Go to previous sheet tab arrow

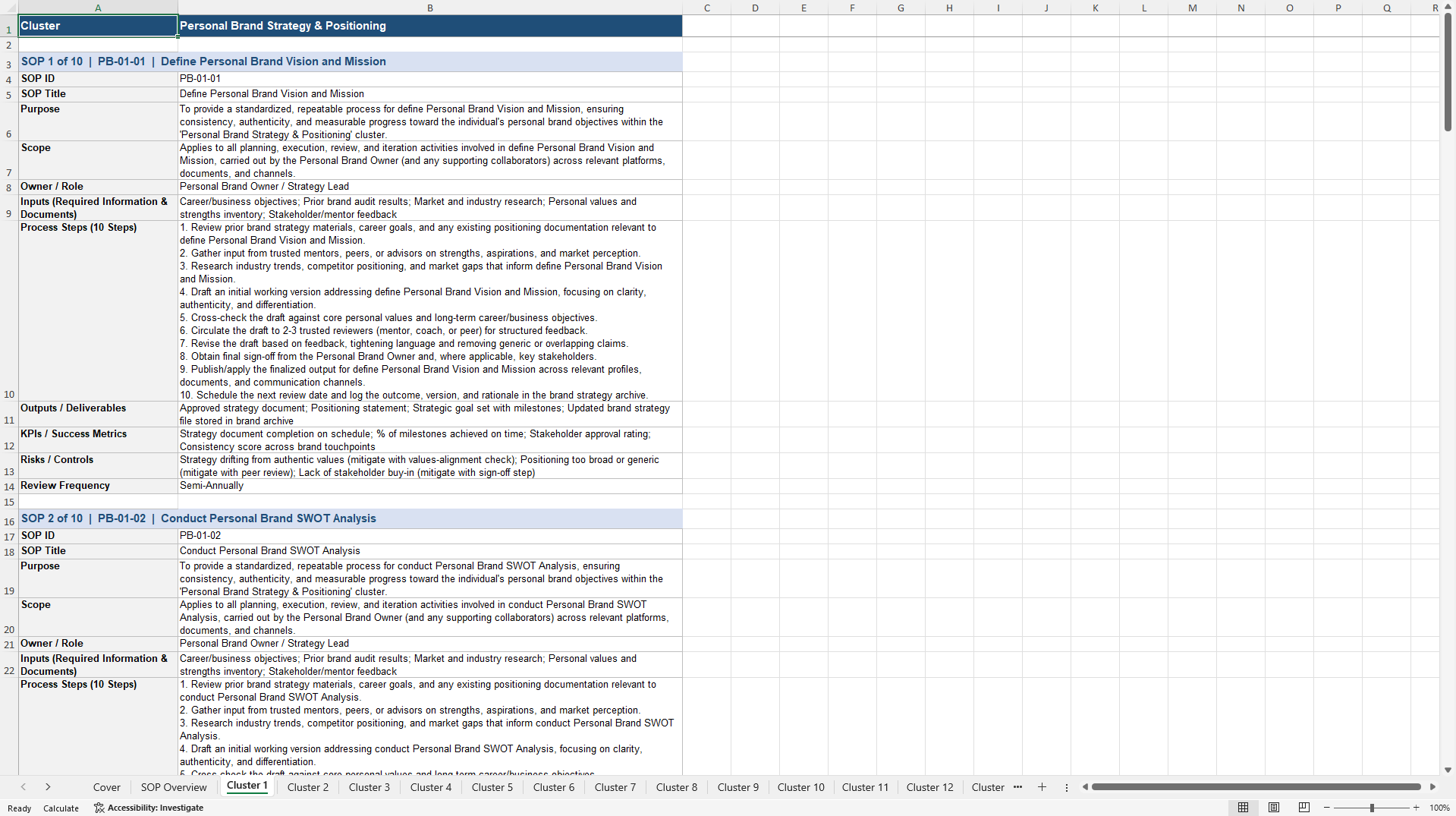[x=24, y=787]
